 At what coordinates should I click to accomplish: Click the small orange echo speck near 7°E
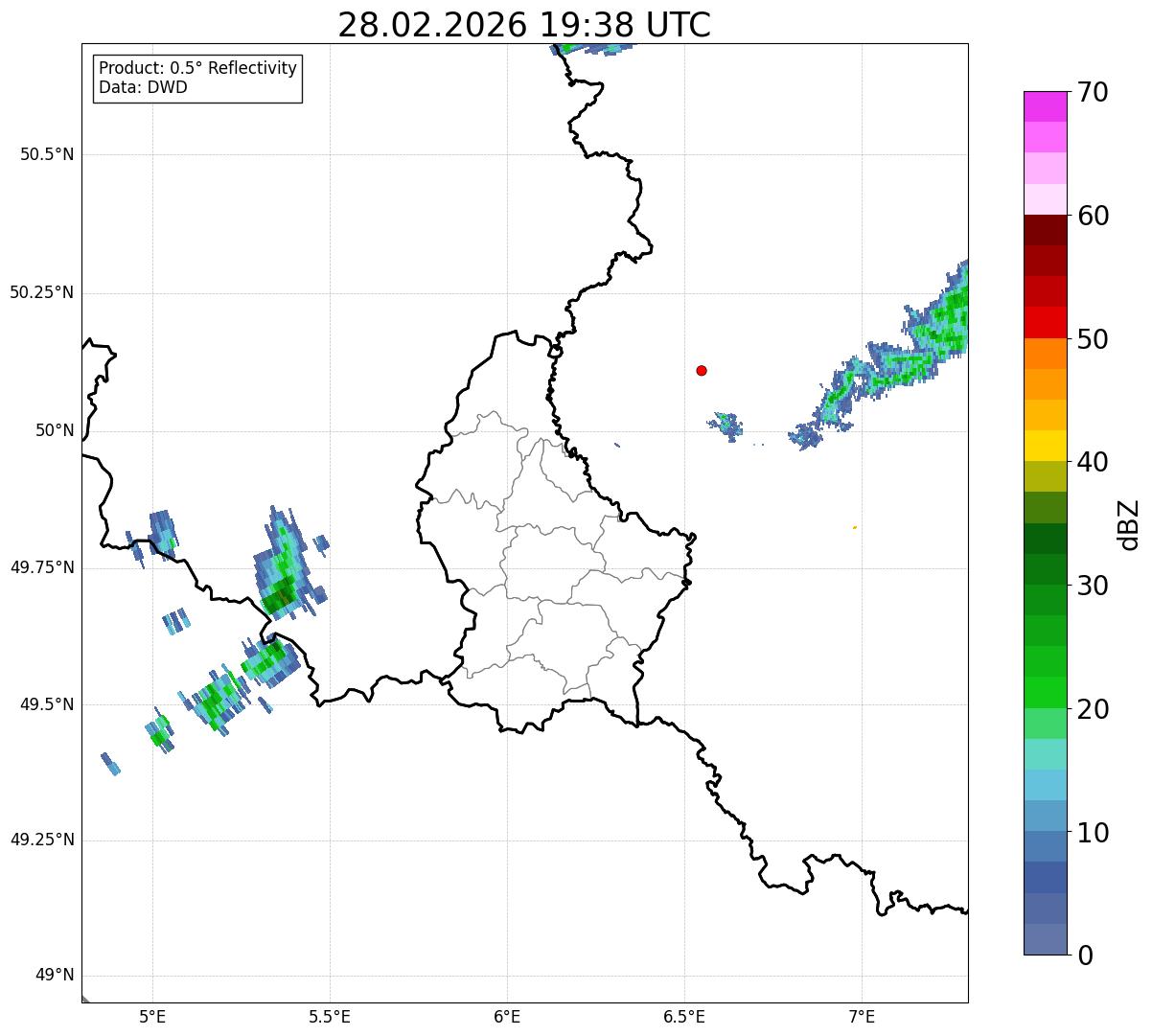coord(855,527)
